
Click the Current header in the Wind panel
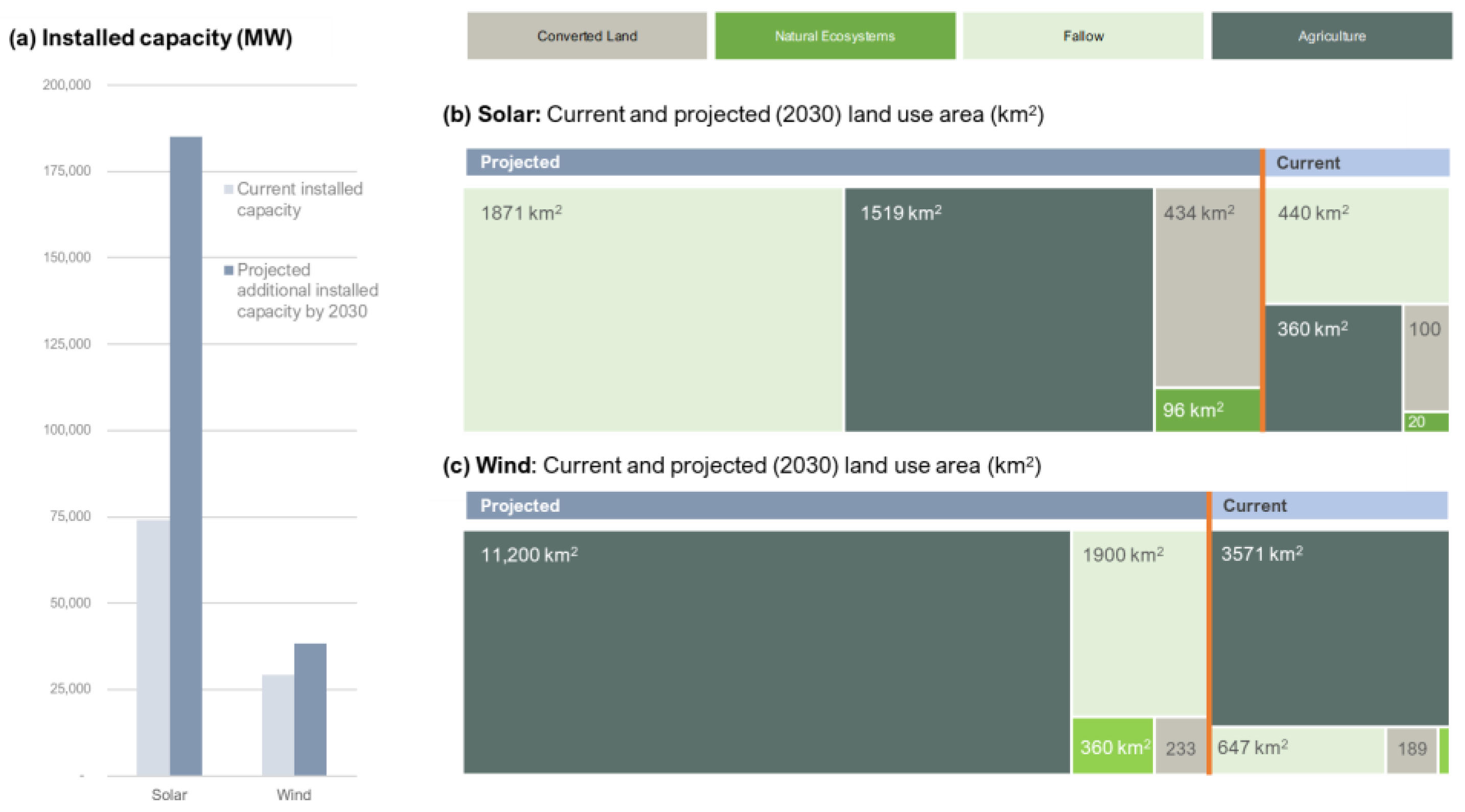point(1330,506)
